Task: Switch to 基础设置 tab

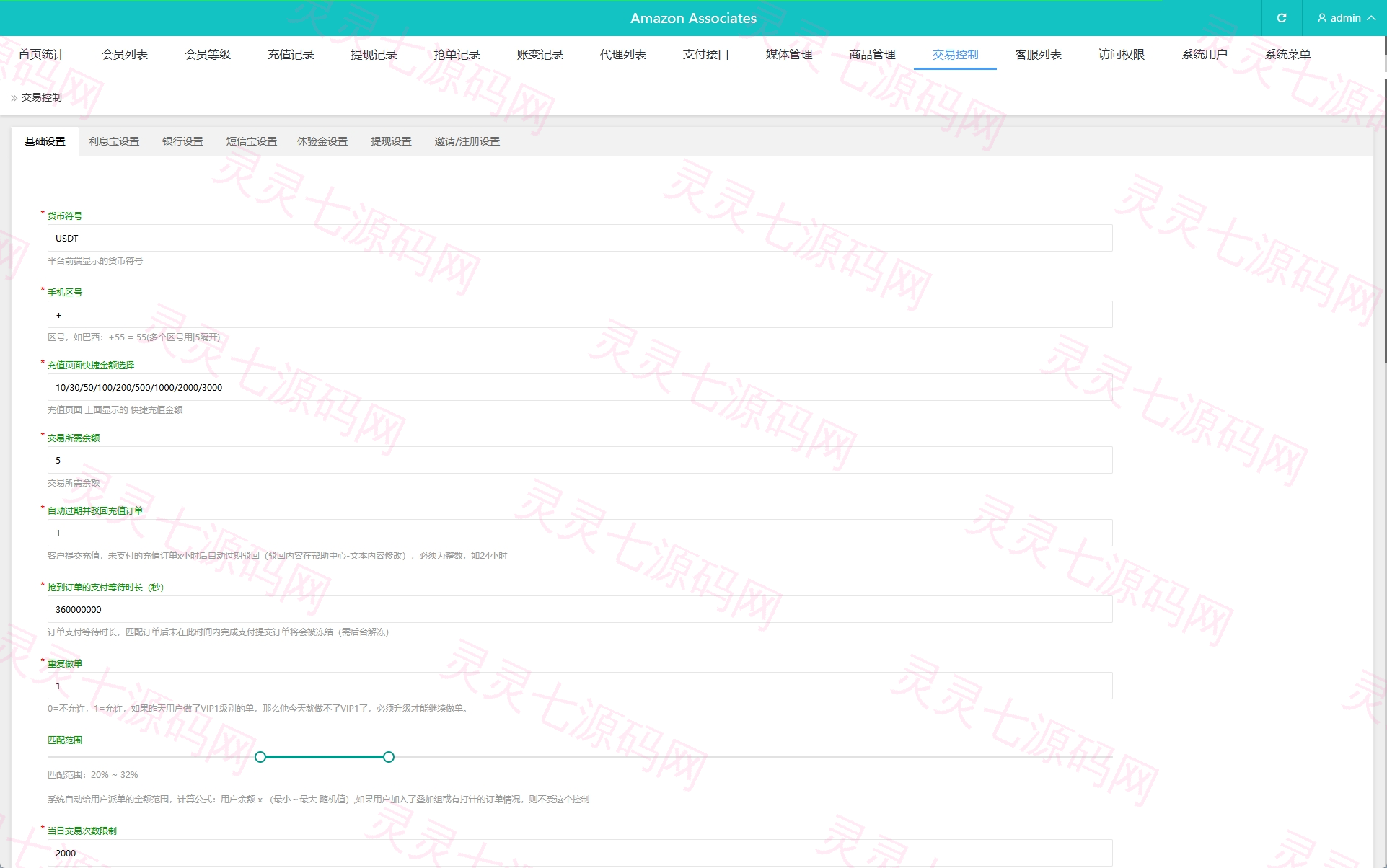Action: tap(45, 141)
